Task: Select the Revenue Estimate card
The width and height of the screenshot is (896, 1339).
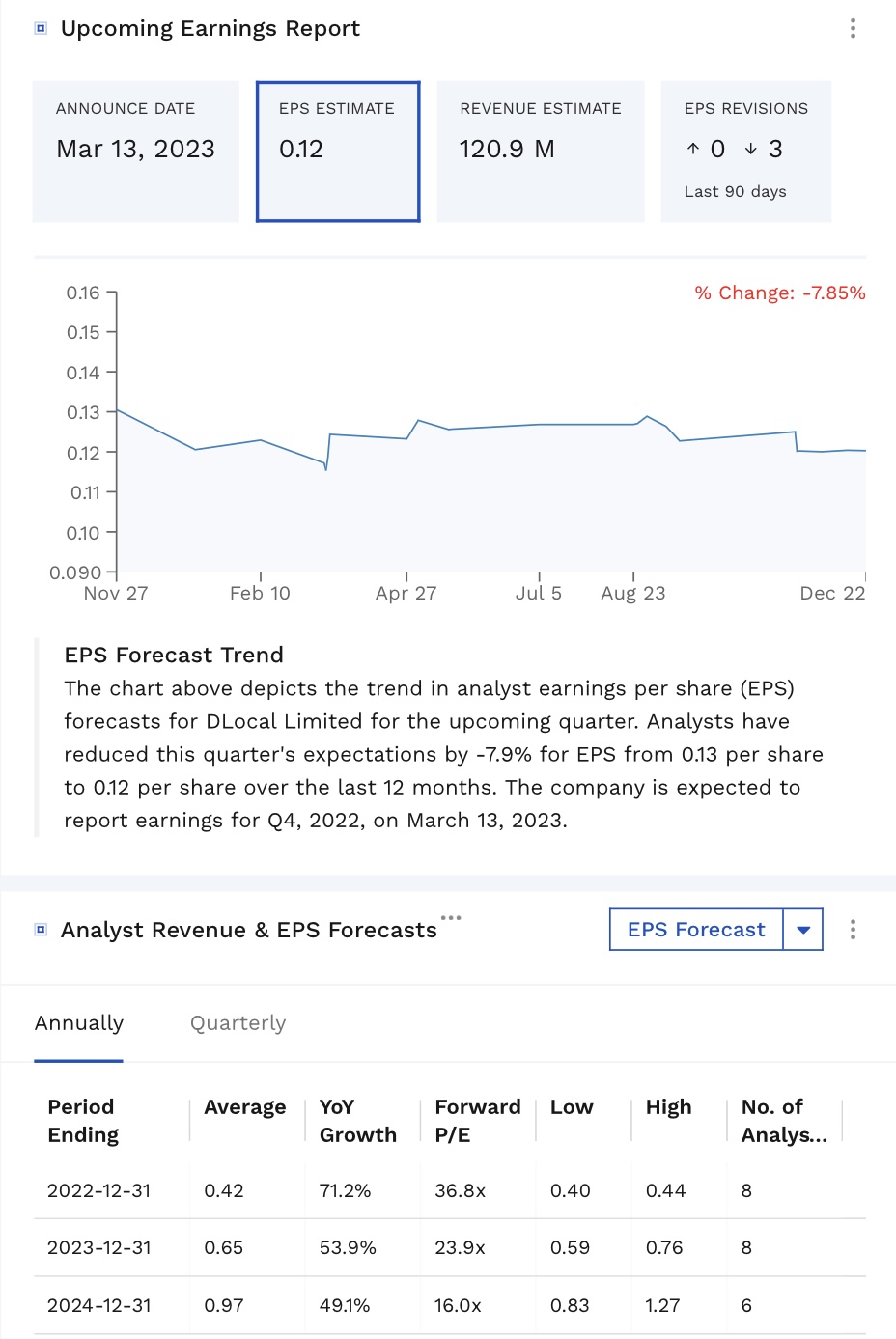Action: (541, 152)
